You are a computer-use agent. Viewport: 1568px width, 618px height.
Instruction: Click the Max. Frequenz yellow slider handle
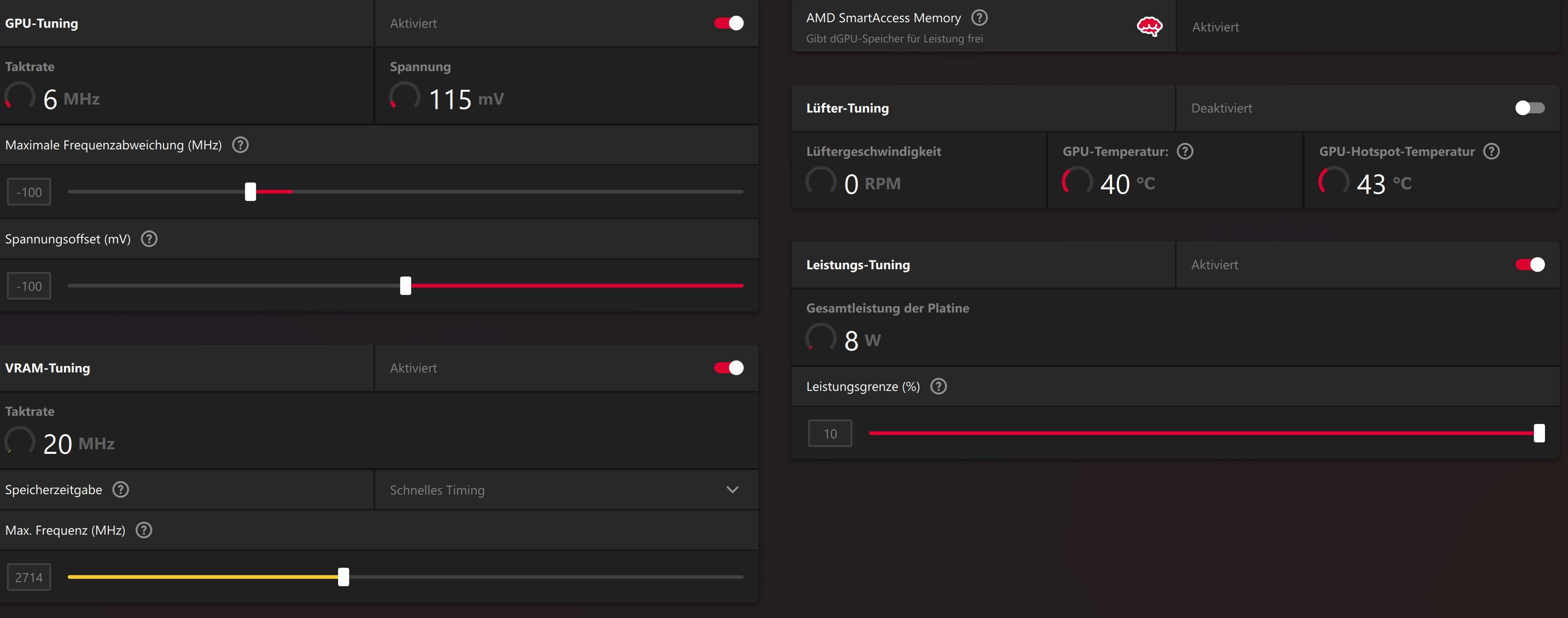[x=344, y=577]
